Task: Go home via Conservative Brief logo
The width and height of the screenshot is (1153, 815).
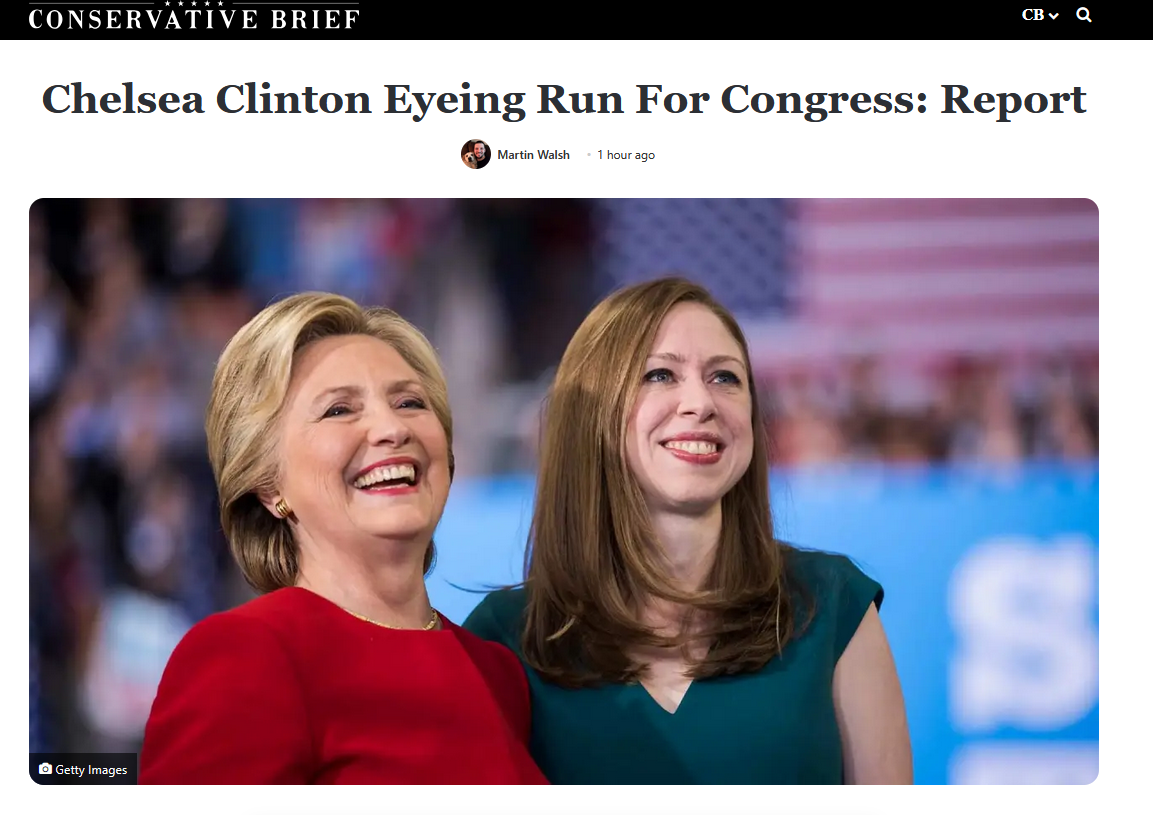Action: 194,16
